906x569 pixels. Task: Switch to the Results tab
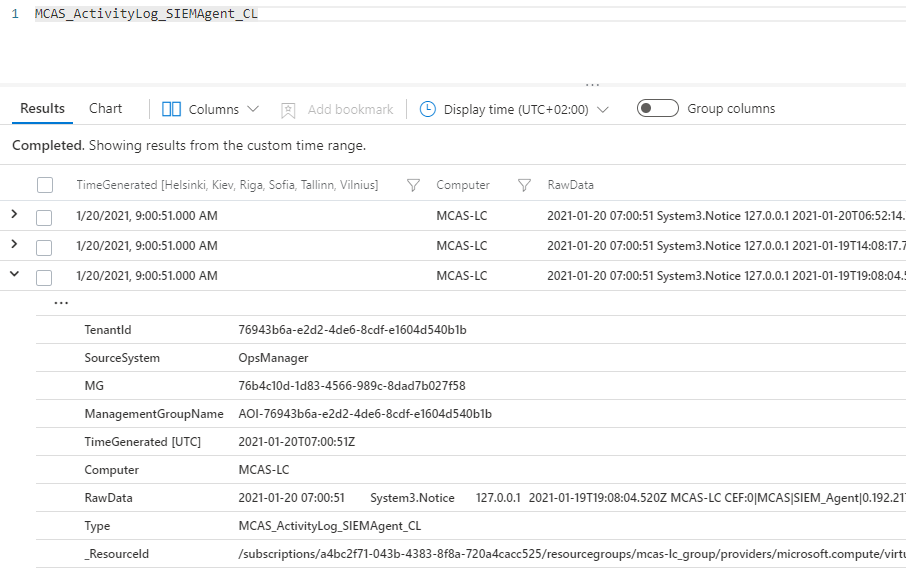pos(42,108)
